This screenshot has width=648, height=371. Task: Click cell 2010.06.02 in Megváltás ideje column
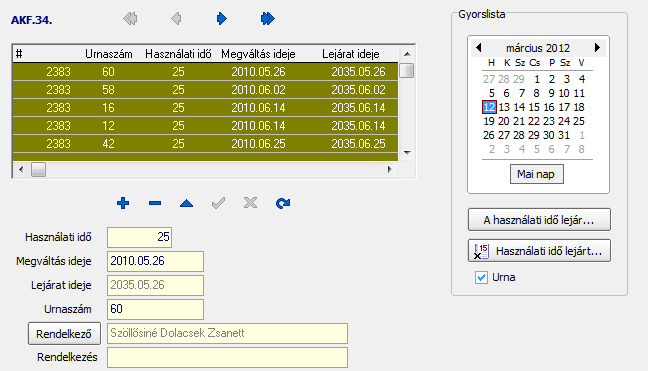point(258,90)
